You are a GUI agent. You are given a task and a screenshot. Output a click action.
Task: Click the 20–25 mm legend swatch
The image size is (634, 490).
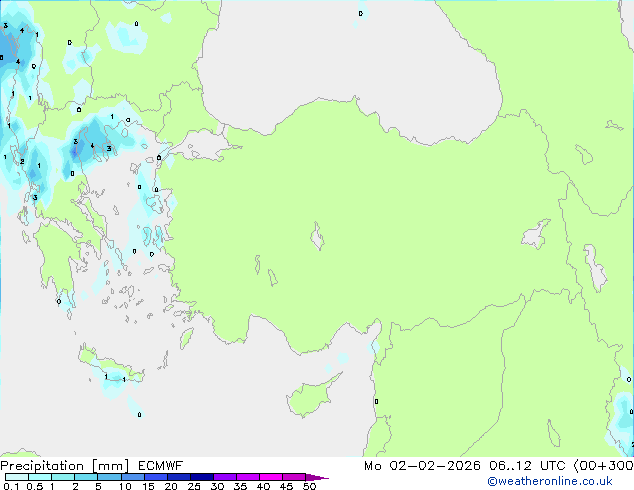(x=179, y=477)
